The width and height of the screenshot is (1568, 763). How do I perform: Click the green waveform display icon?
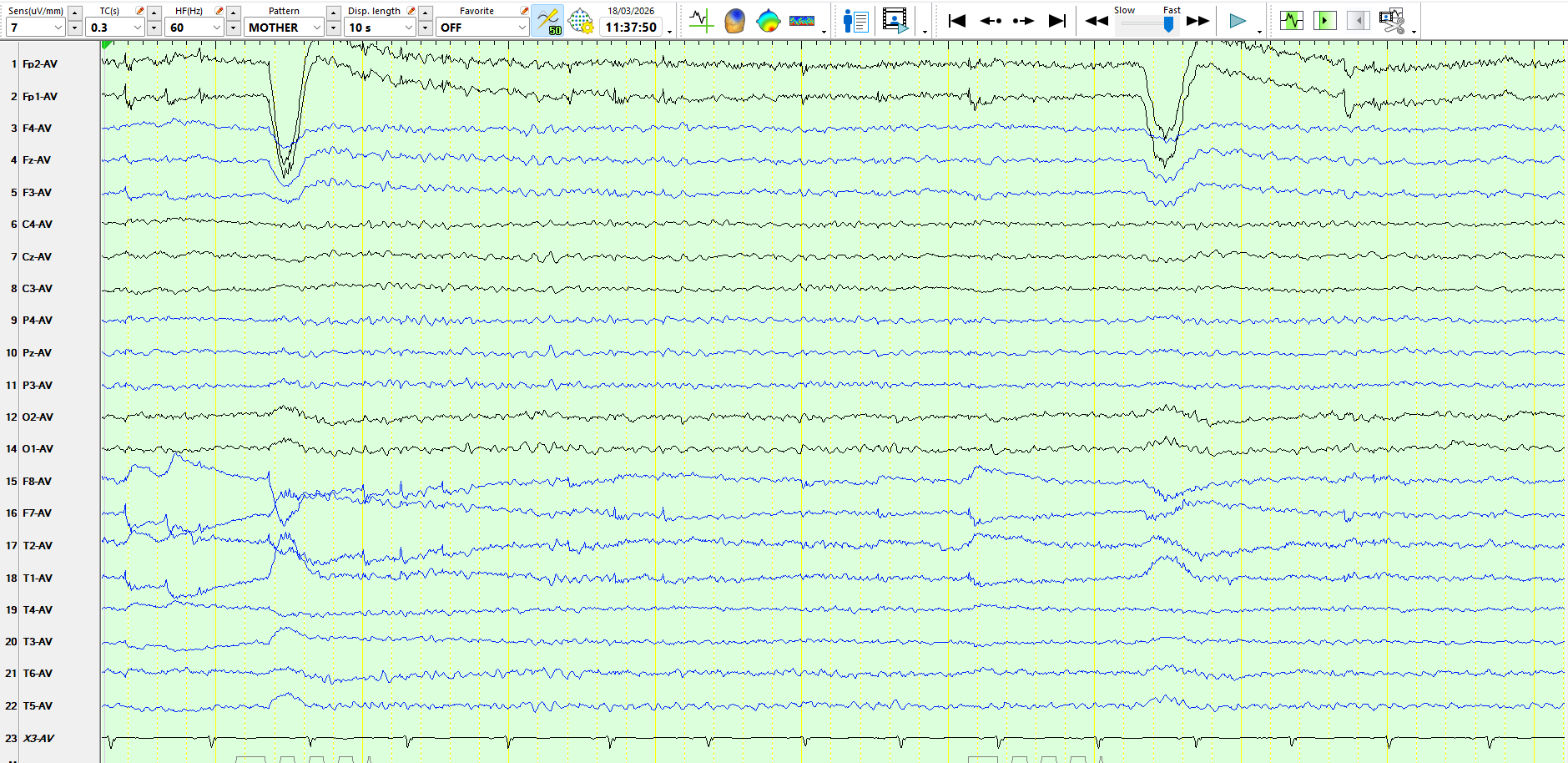(x=1292, y=20)
